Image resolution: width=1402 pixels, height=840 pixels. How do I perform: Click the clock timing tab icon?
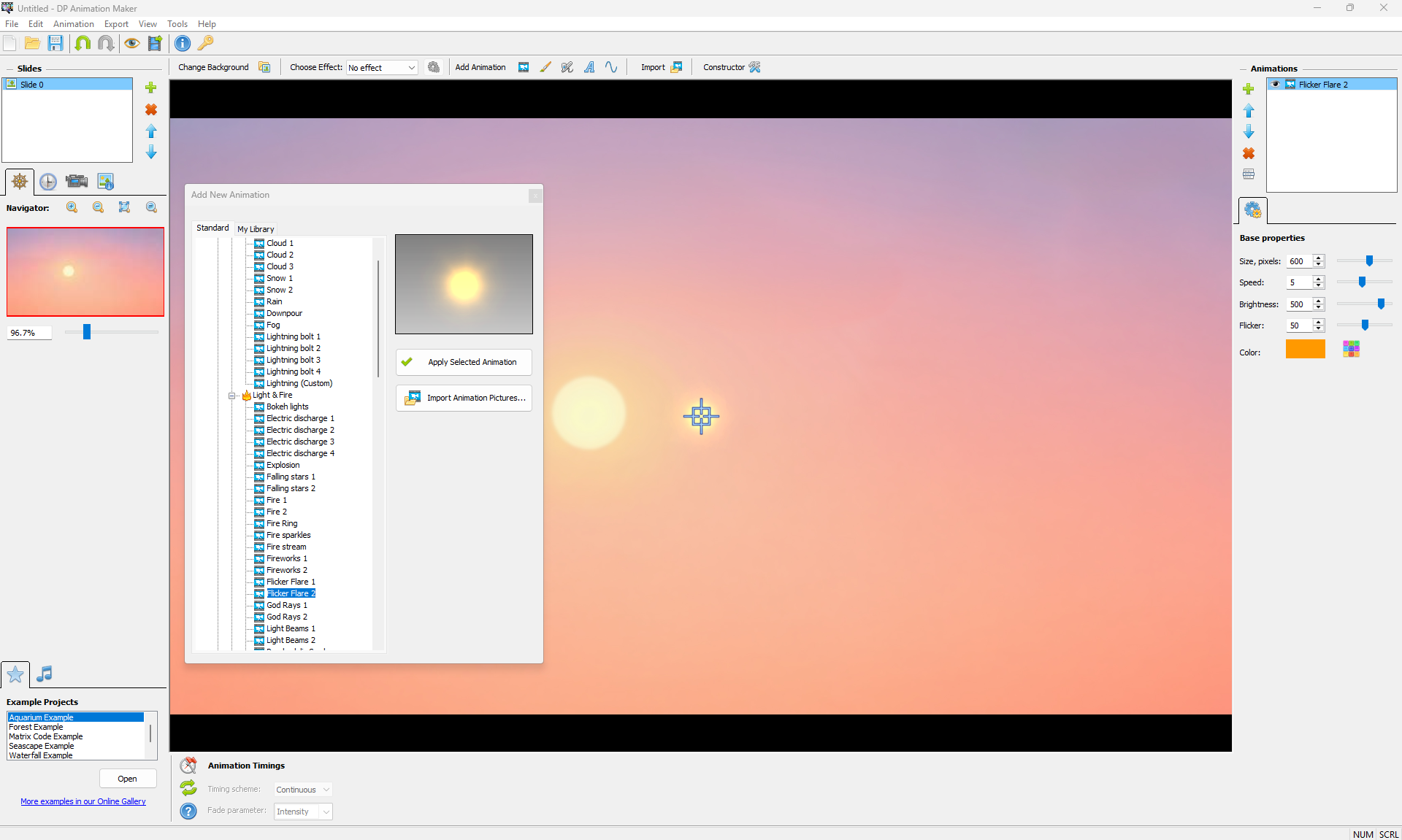click(x=48, y=181)
